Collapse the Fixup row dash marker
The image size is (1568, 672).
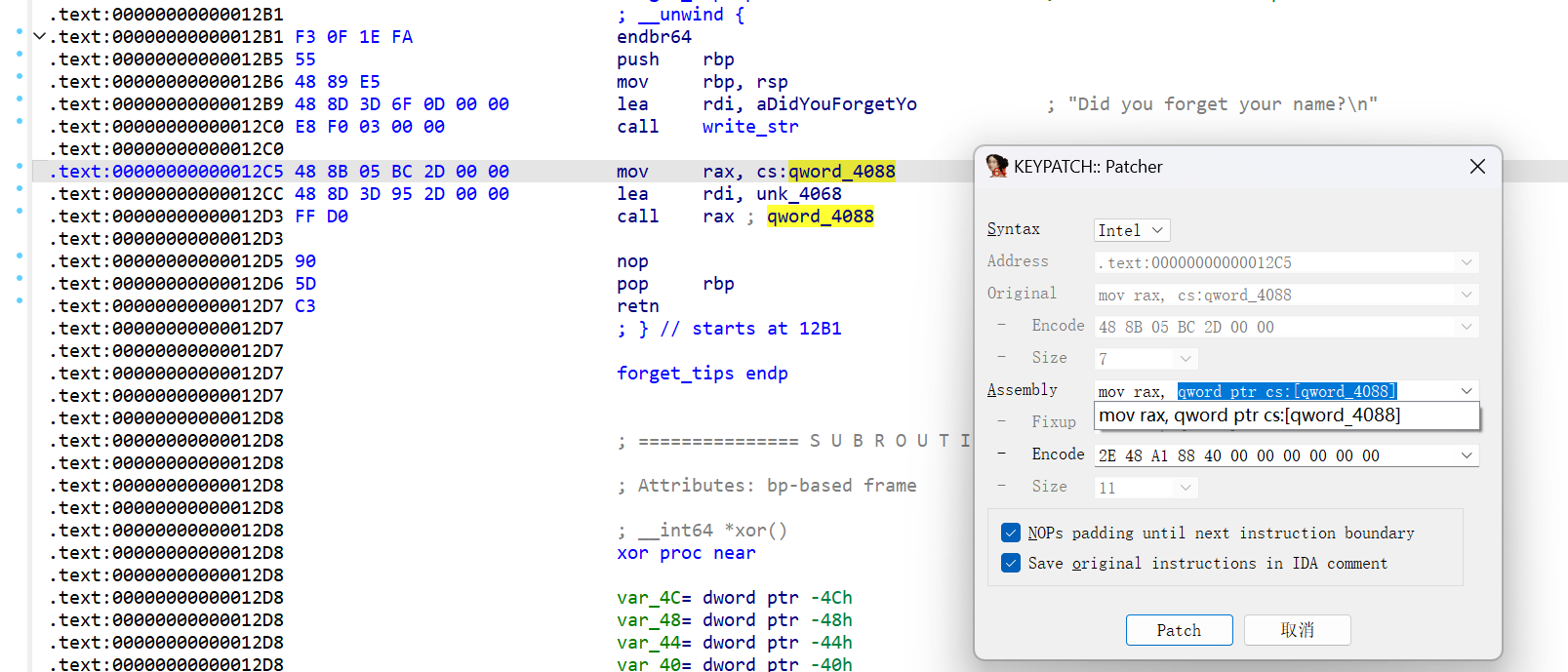tap(1001, 421)
